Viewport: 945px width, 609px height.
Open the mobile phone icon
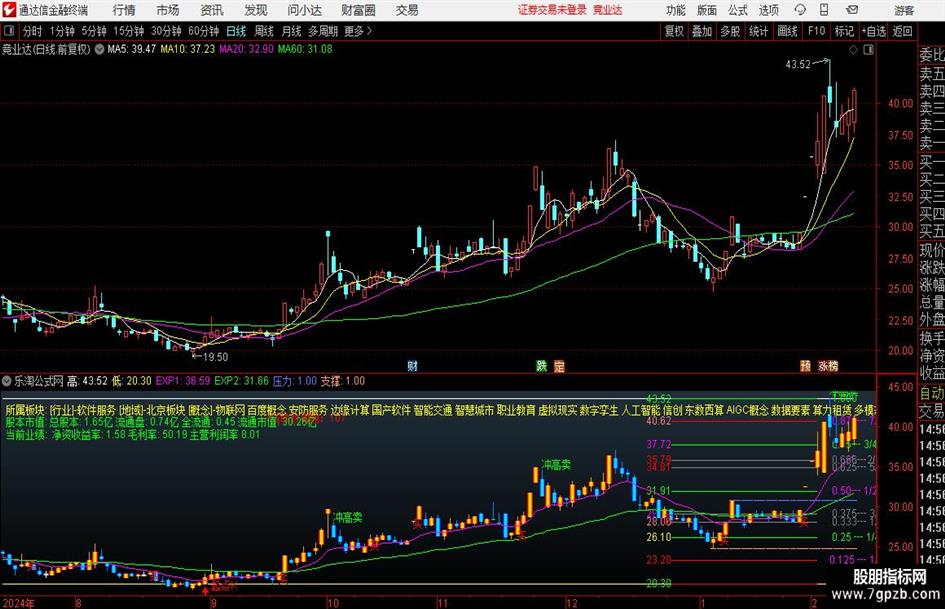pos(824,10)
